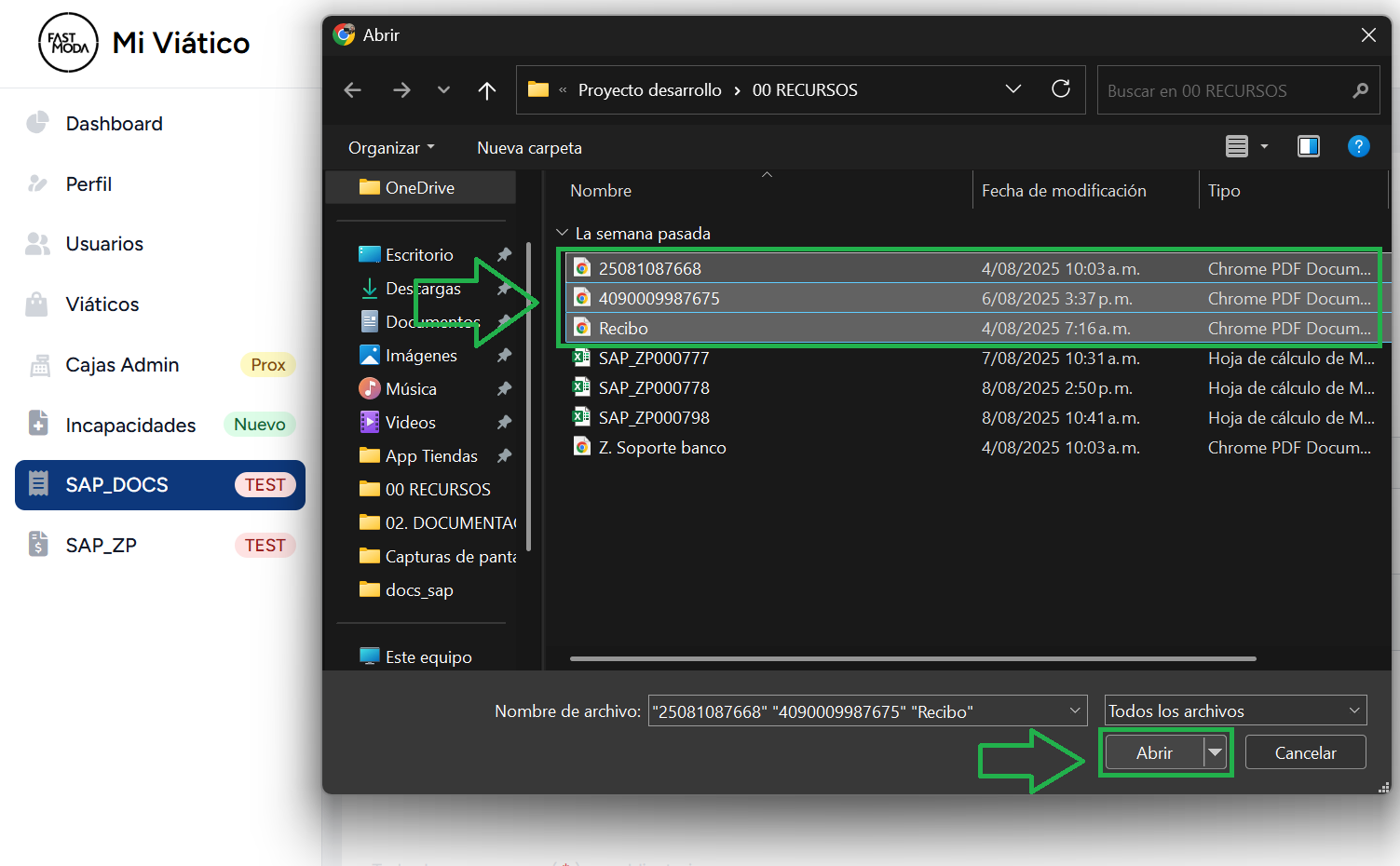Click the Up folder arrow icon

[486, 90]
